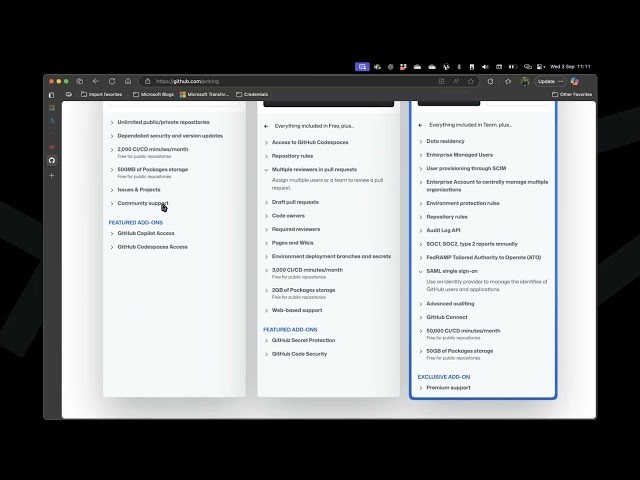Expand Environment deployment branches and secrets
Image resolution: width=640 pixels, height=480 pixels.
pyautogui.click(x=327, y=256)
